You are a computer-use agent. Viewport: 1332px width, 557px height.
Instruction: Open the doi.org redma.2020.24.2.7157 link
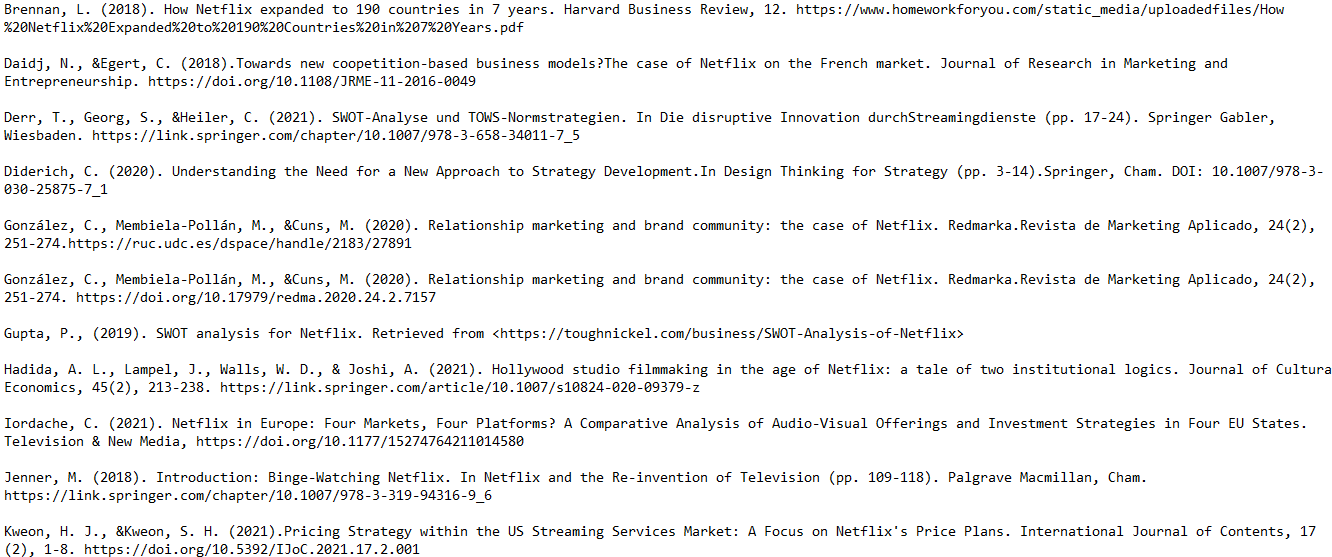tap(256, 297)
